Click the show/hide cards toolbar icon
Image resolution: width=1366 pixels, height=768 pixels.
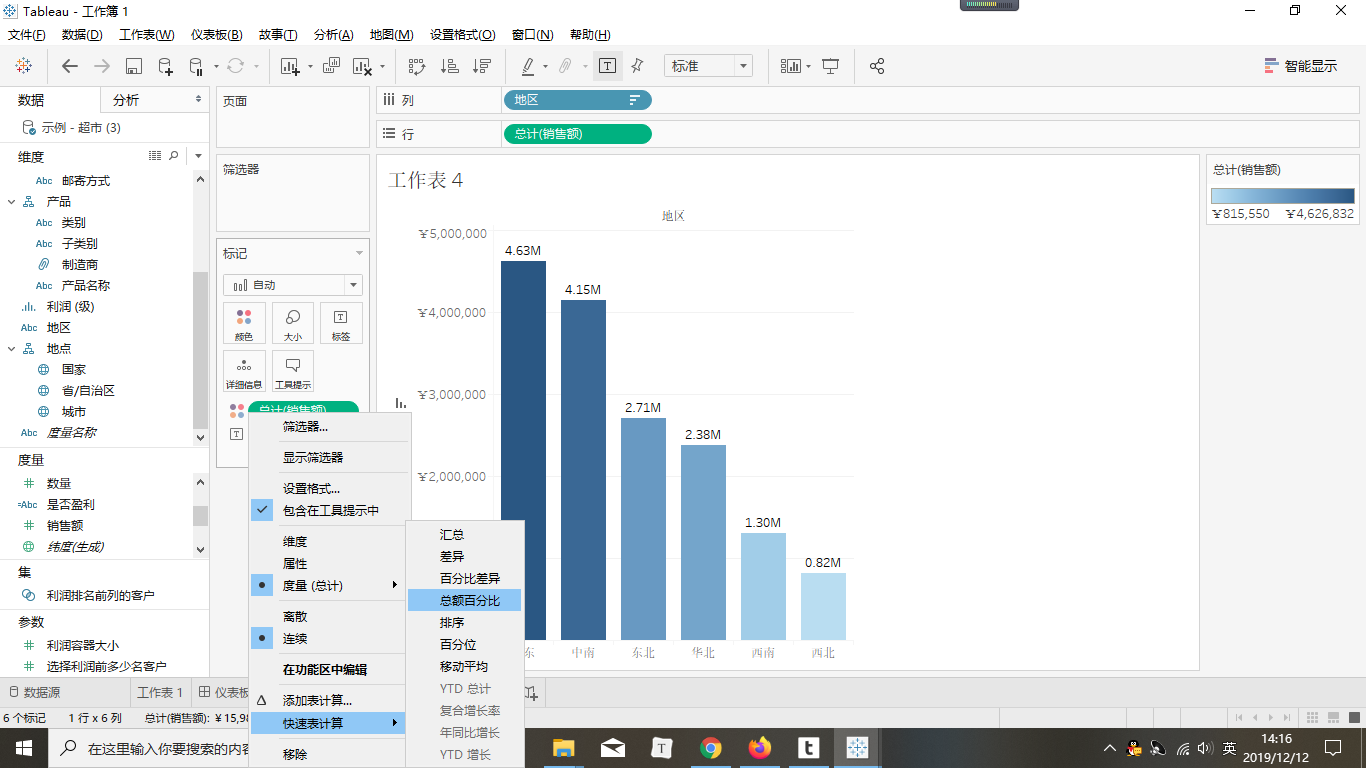[x=791, y=66]
